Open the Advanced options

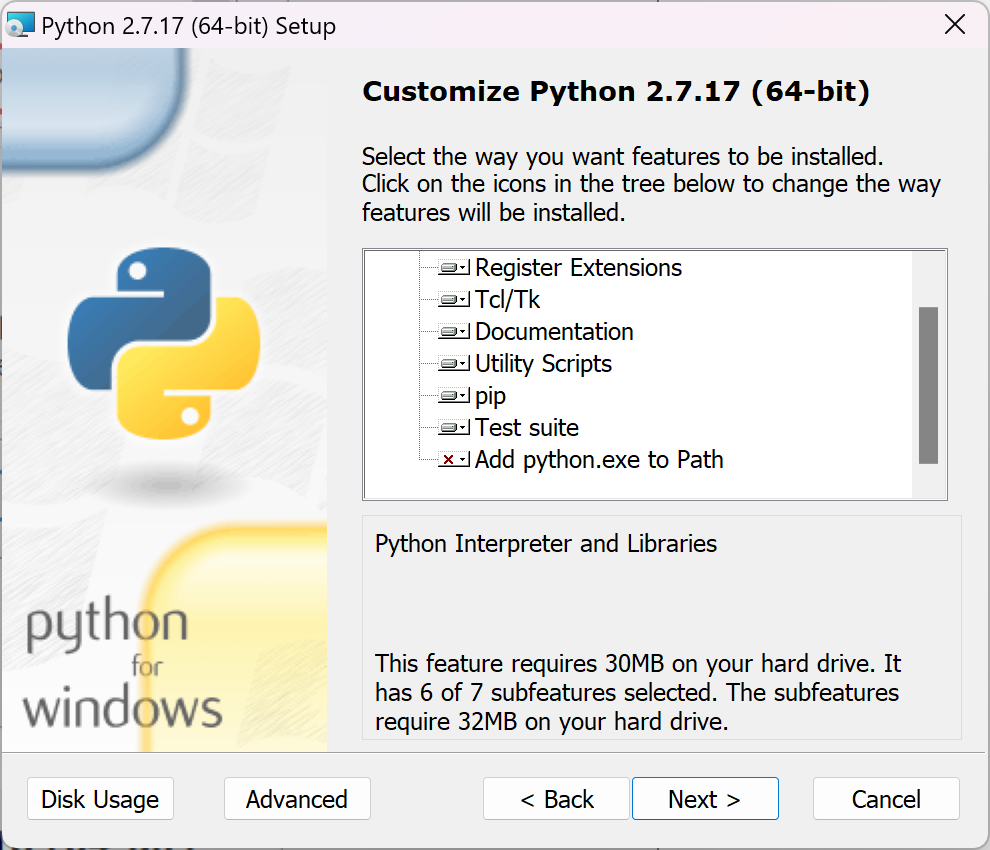[x=297, y=799]
